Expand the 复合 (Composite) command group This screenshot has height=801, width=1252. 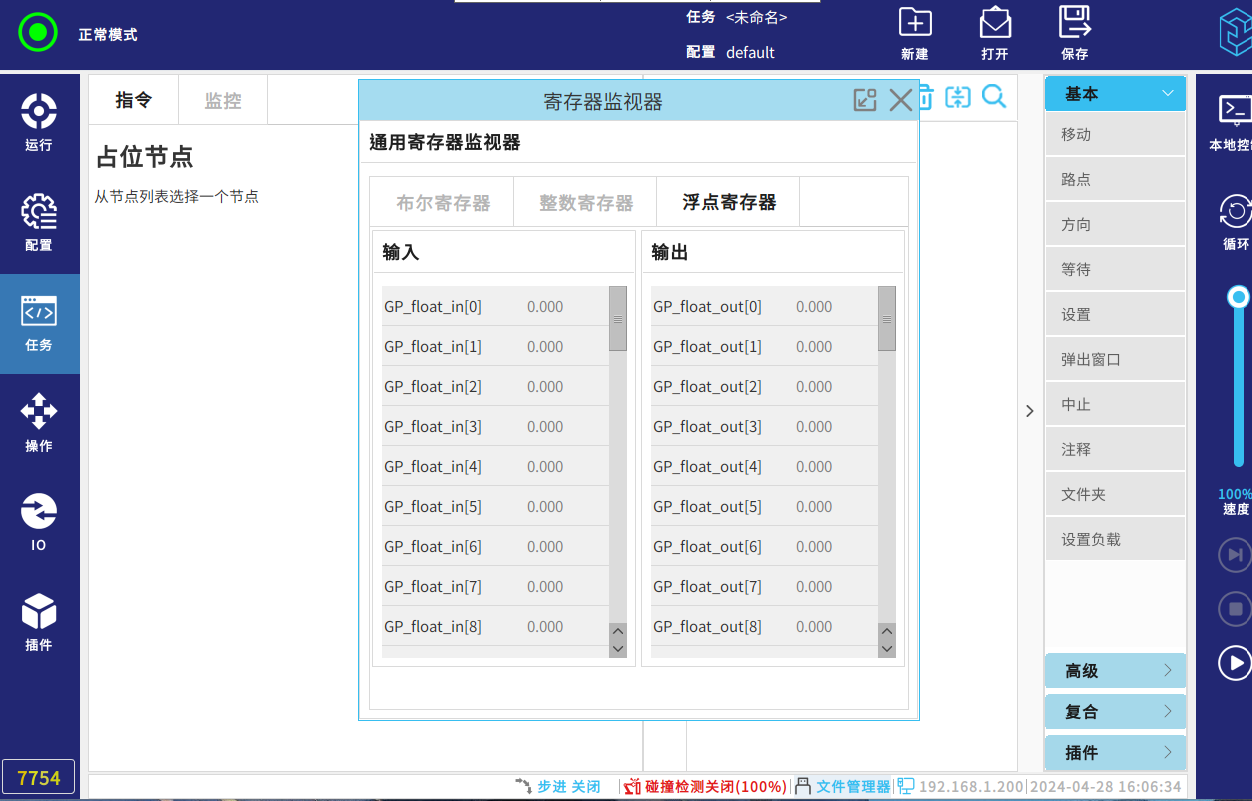point(1115,712)
